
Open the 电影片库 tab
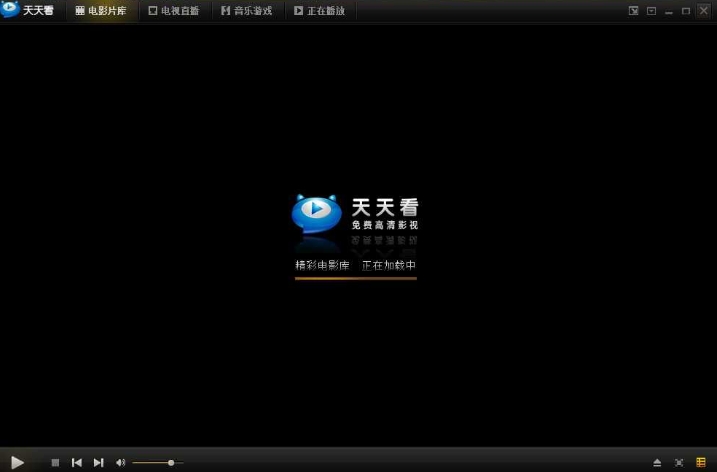pyautogui.click(x=101, y=11)
